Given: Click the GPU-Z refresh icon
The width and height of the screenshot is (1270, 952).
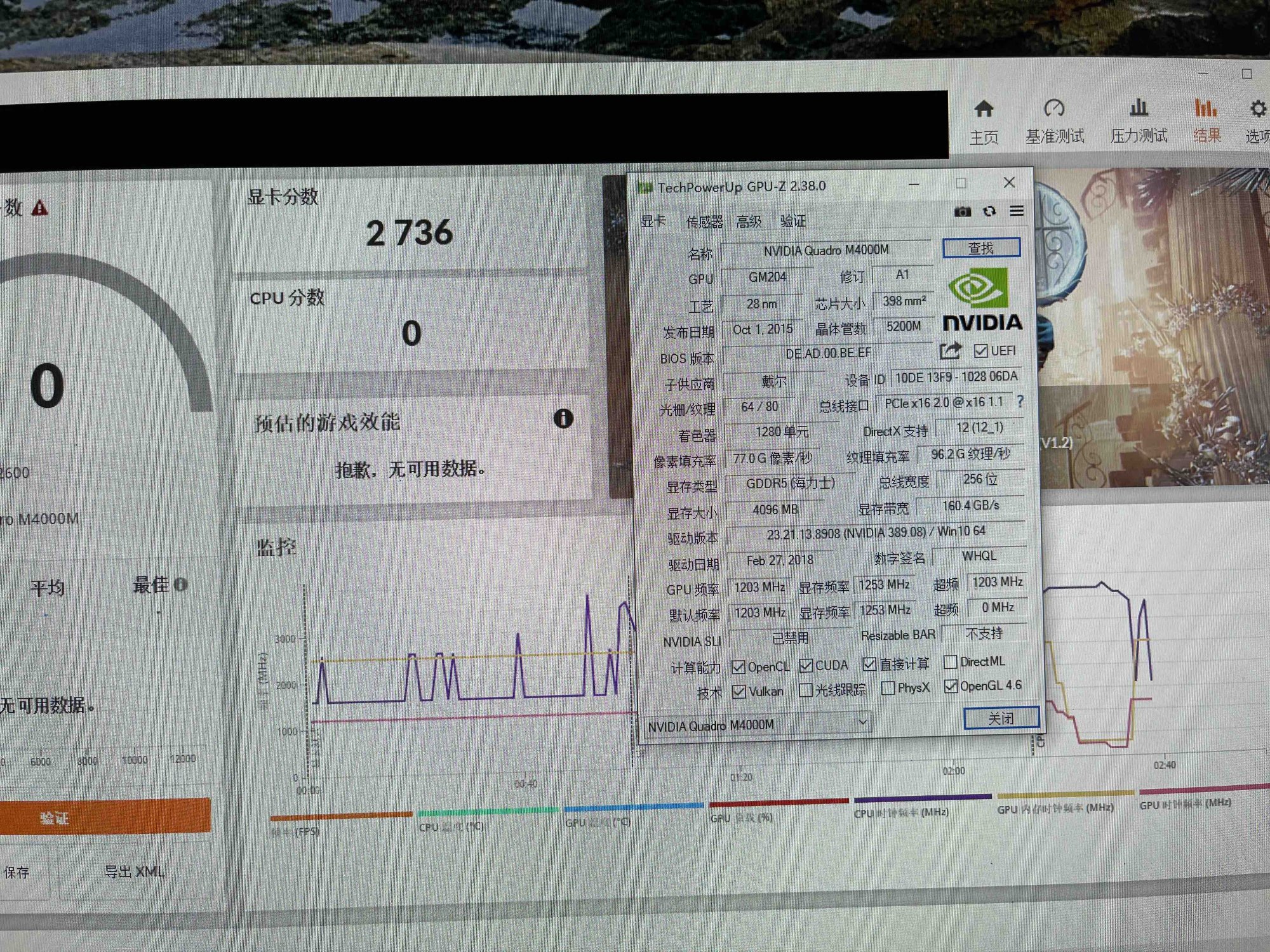Looking at the screenshot, I should point(989,211).
